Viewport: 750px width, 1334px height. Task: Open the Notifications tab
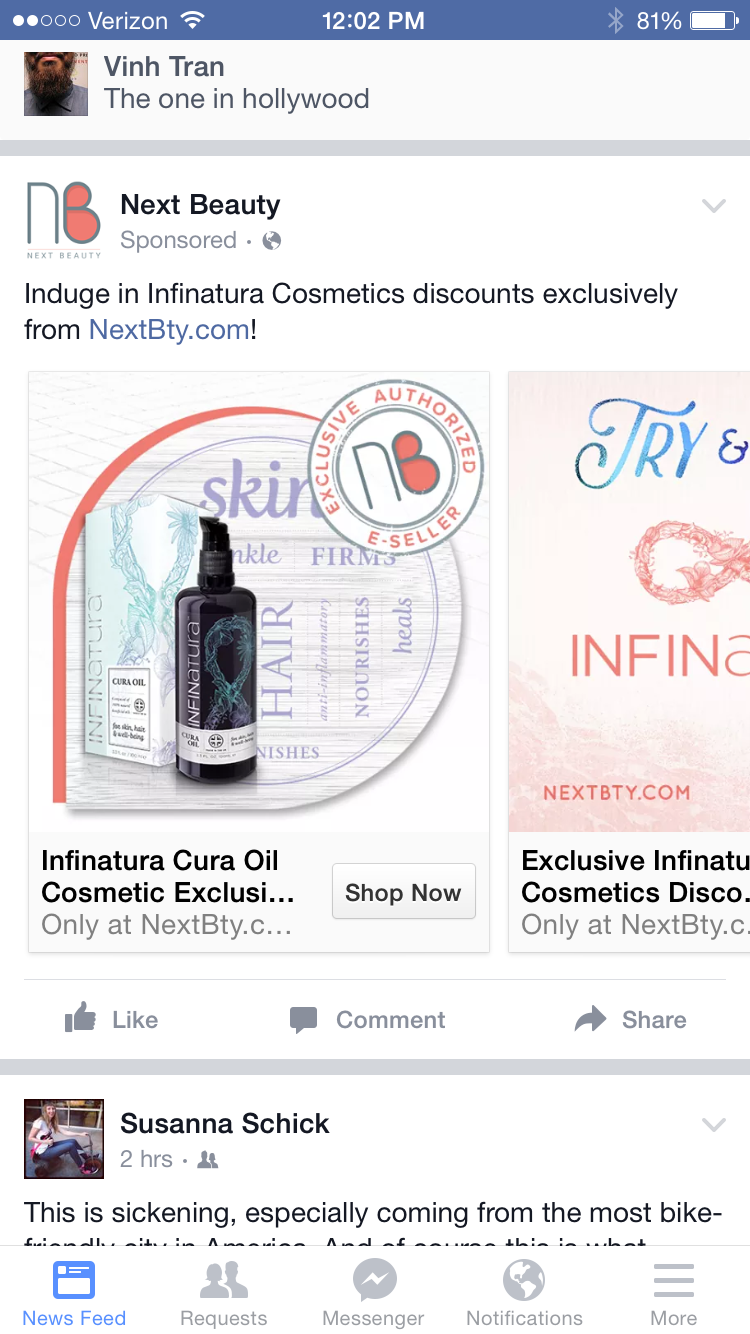pyautogui.click(x=524, y=1293)
